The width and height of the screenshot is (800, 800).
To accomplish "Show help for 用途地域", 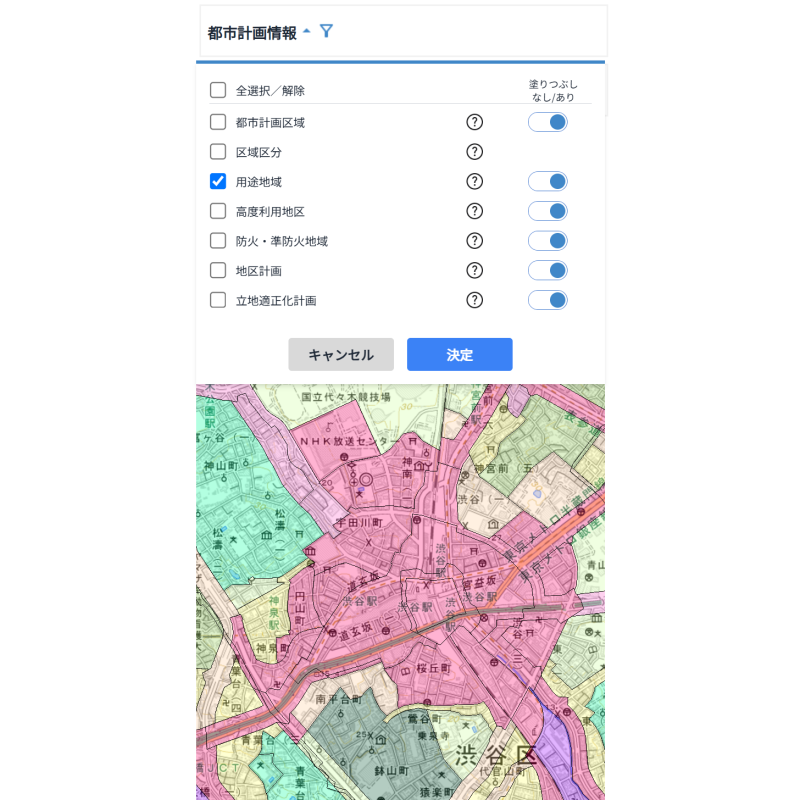I will [x=475, y=181].
